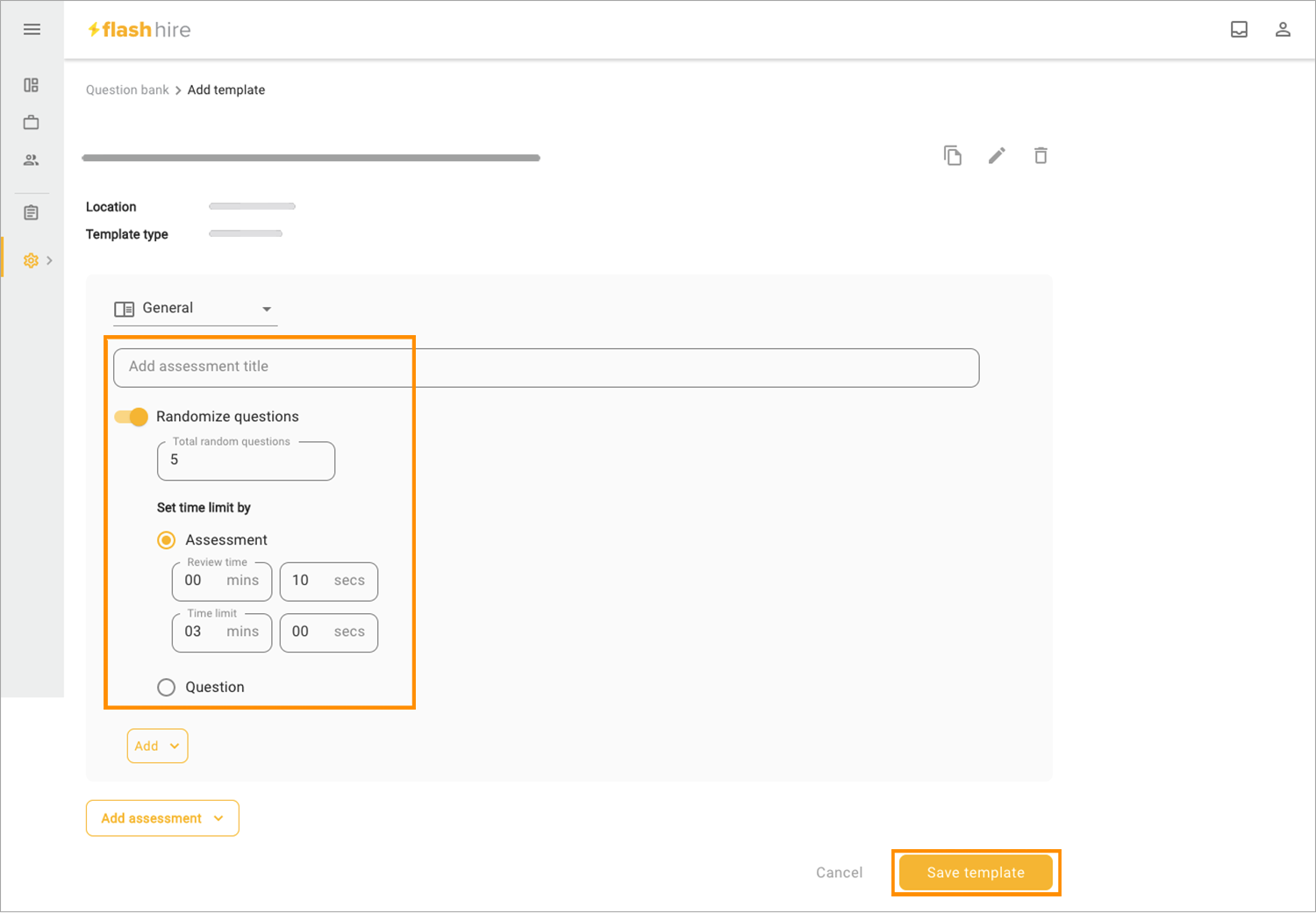Click the book icon beside General

coord(124,309)
